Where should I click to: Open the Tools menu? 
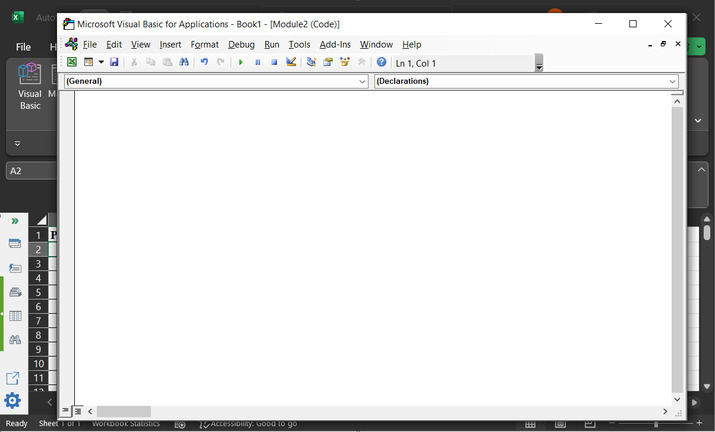click(x=299, y=45)
